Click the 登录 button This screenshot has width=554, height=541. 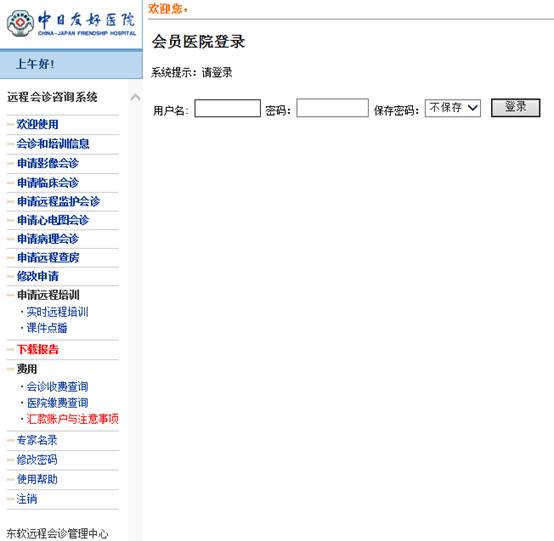pos(515,107)
